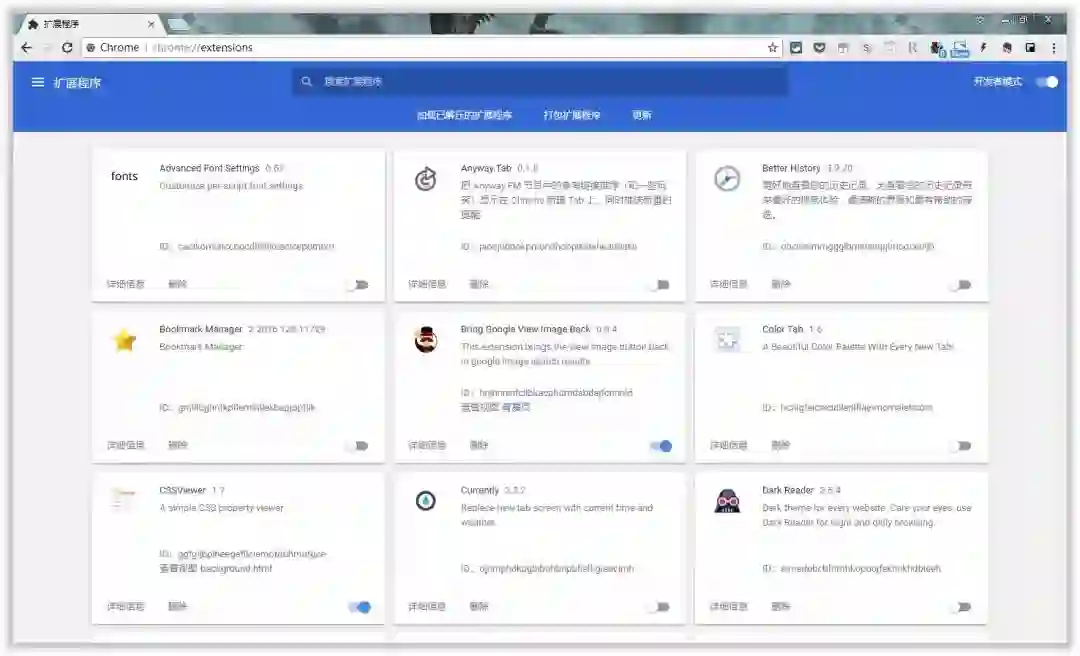
Task: Click the Currently droplet icon
Action: pyautogui.click(x=426, y=501)
